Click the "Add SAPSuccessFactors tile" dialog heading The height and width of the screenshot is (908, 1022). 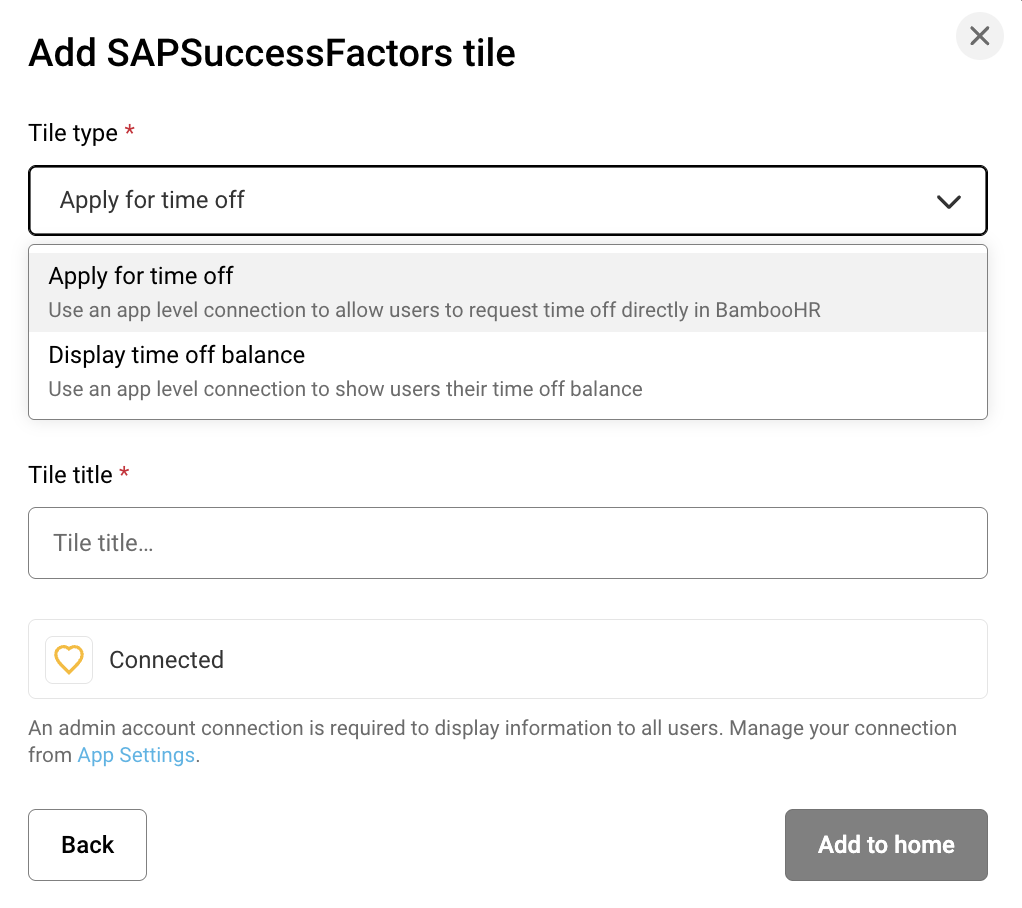pos(272,52)
